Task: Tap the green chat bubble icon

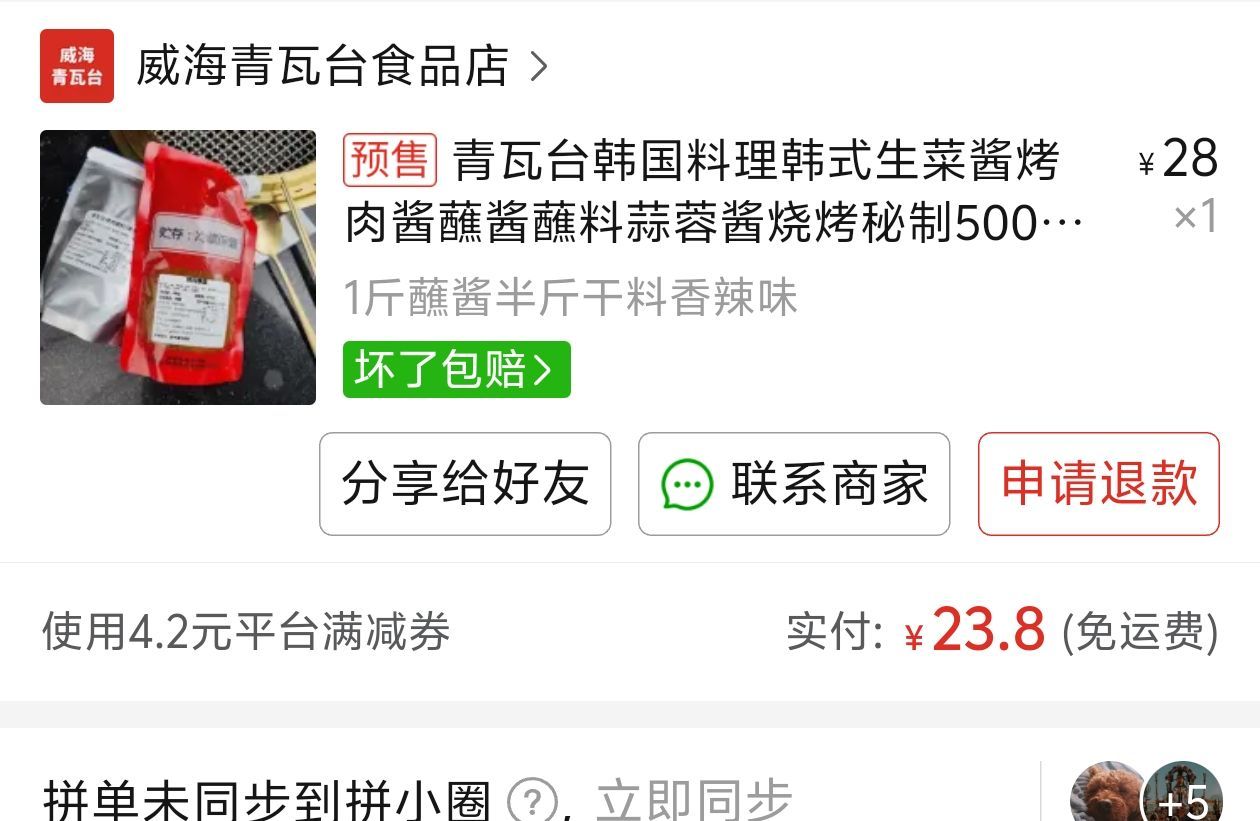Action: tap(687, 486)
